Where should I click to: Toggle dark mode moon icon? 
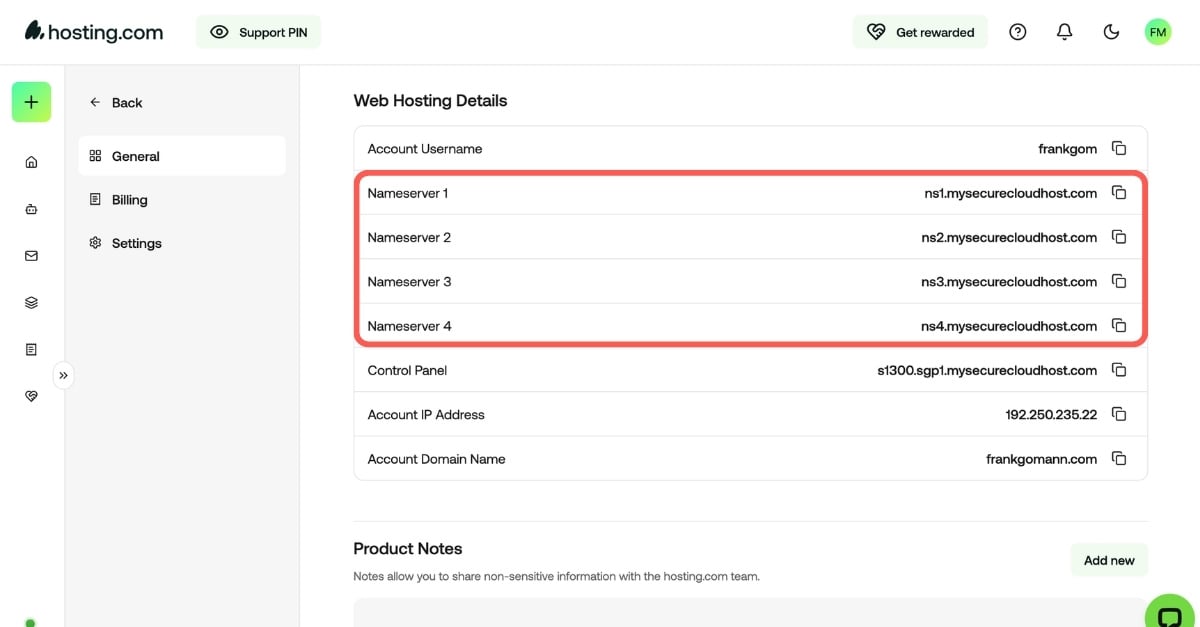1111,32
